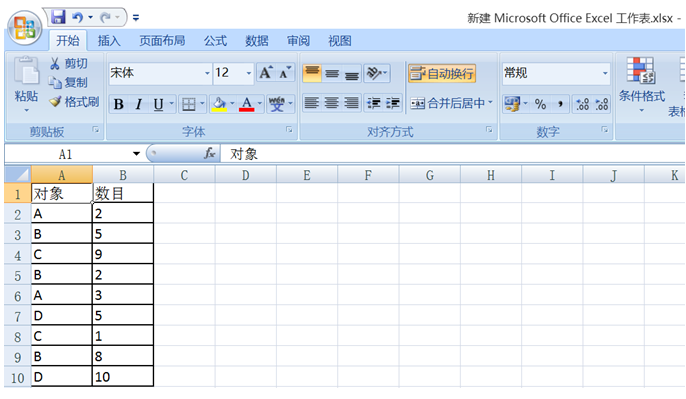Align text left
The height and width of the screenshot is (399, 686).
pos(312,103)
